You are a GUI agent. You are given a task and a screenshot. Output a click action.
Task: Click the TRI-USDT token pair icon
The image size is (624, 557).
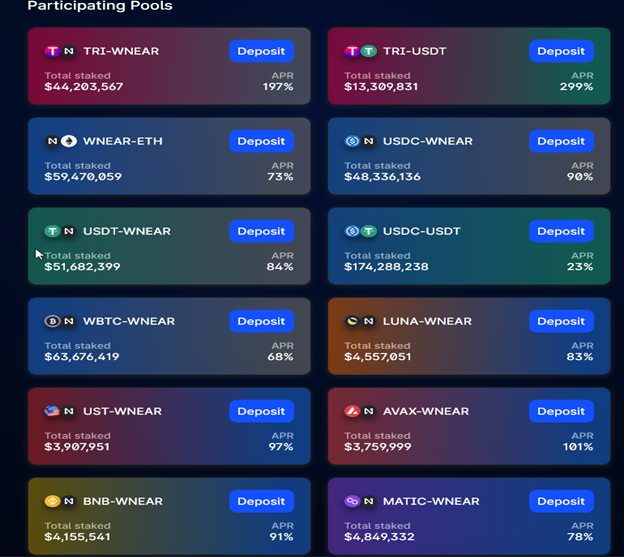click(x=361, y=51)
